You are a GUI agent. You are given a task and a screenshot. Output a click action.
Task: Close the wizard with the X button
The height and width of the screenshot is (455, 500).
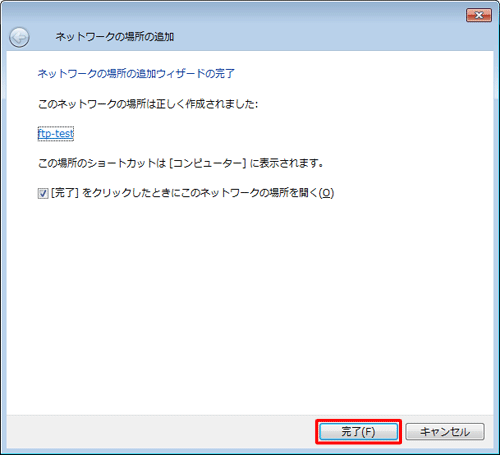tap(479, 15)
